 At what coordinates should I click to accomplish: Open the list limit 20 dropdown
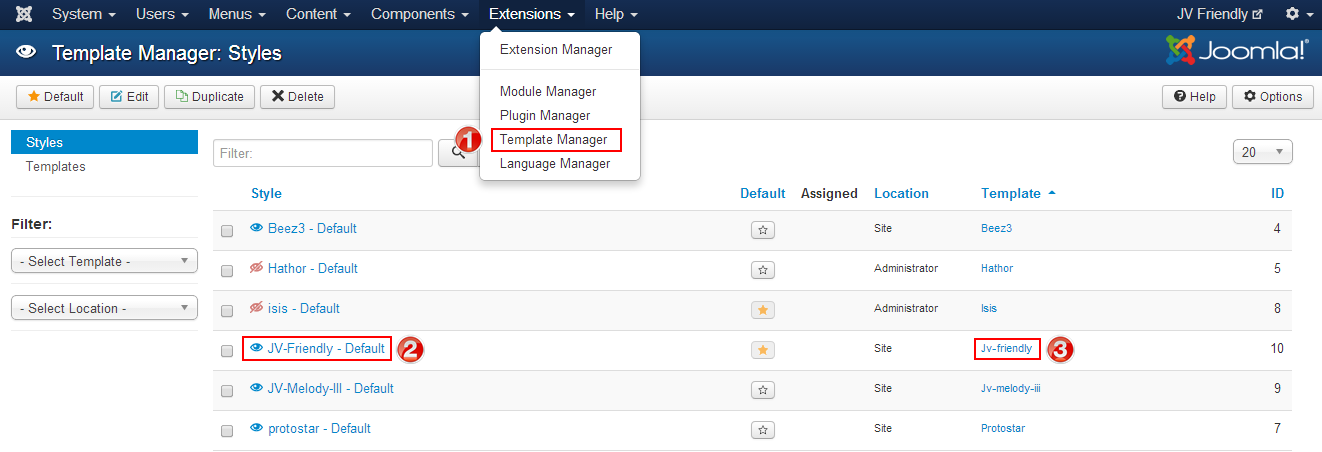tap(1264, 152)
